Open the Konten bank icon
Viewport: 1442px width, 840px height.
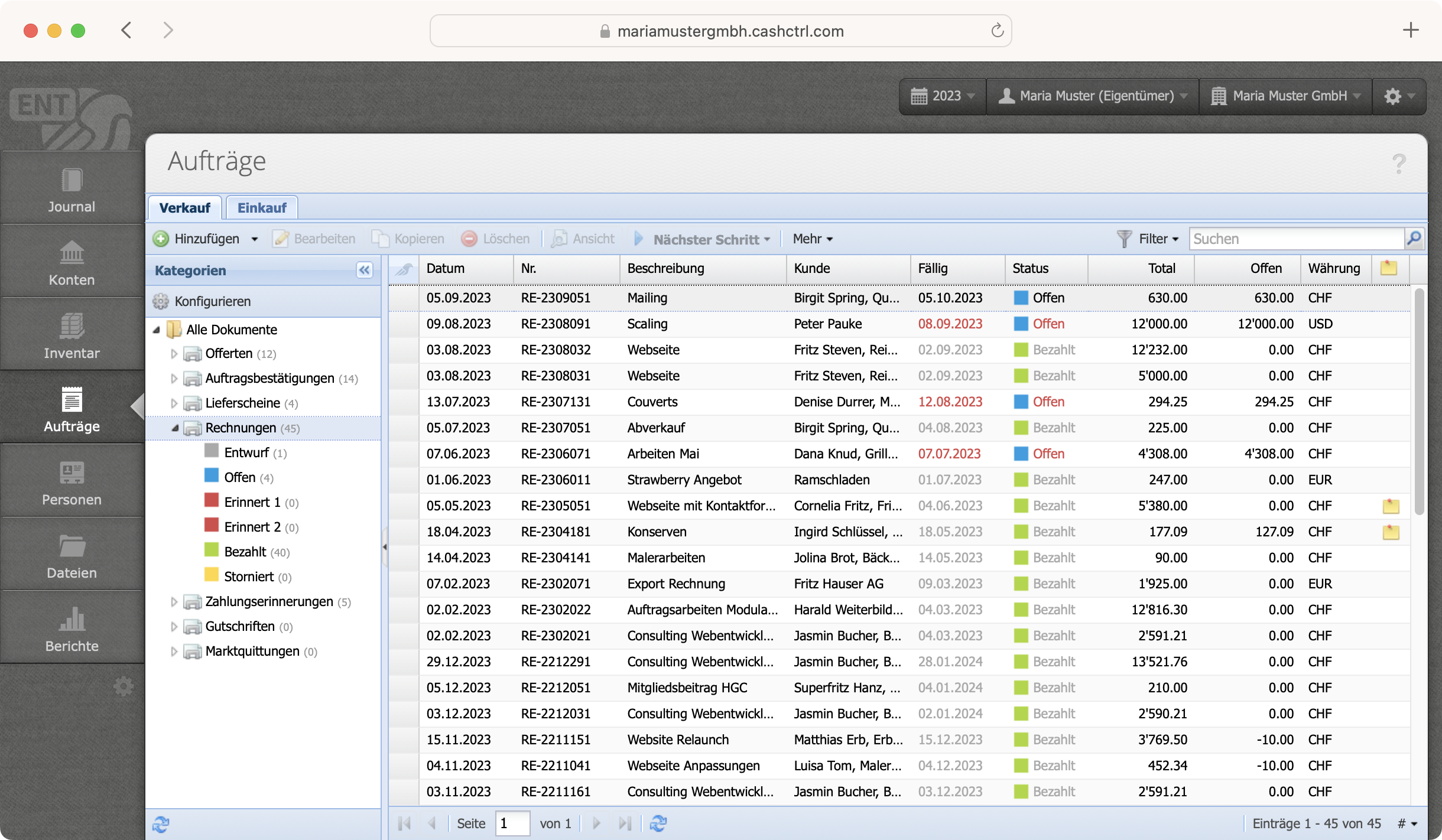point(72,253)
